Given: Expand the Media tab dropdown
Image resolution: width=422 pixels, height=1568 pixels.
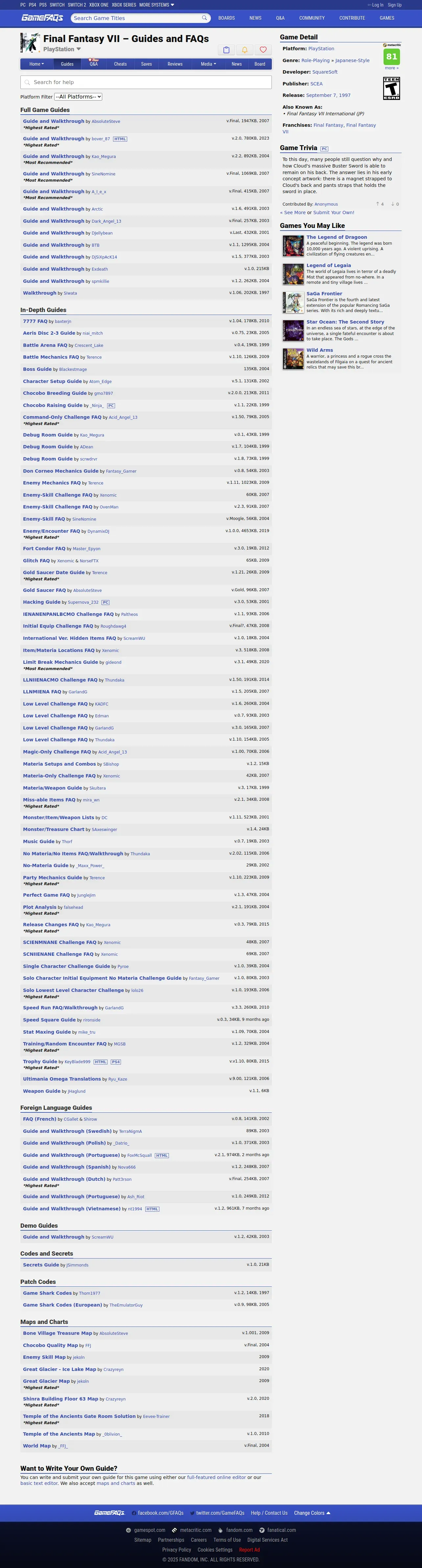Looking at the screenshot, I should coord(208,64).
